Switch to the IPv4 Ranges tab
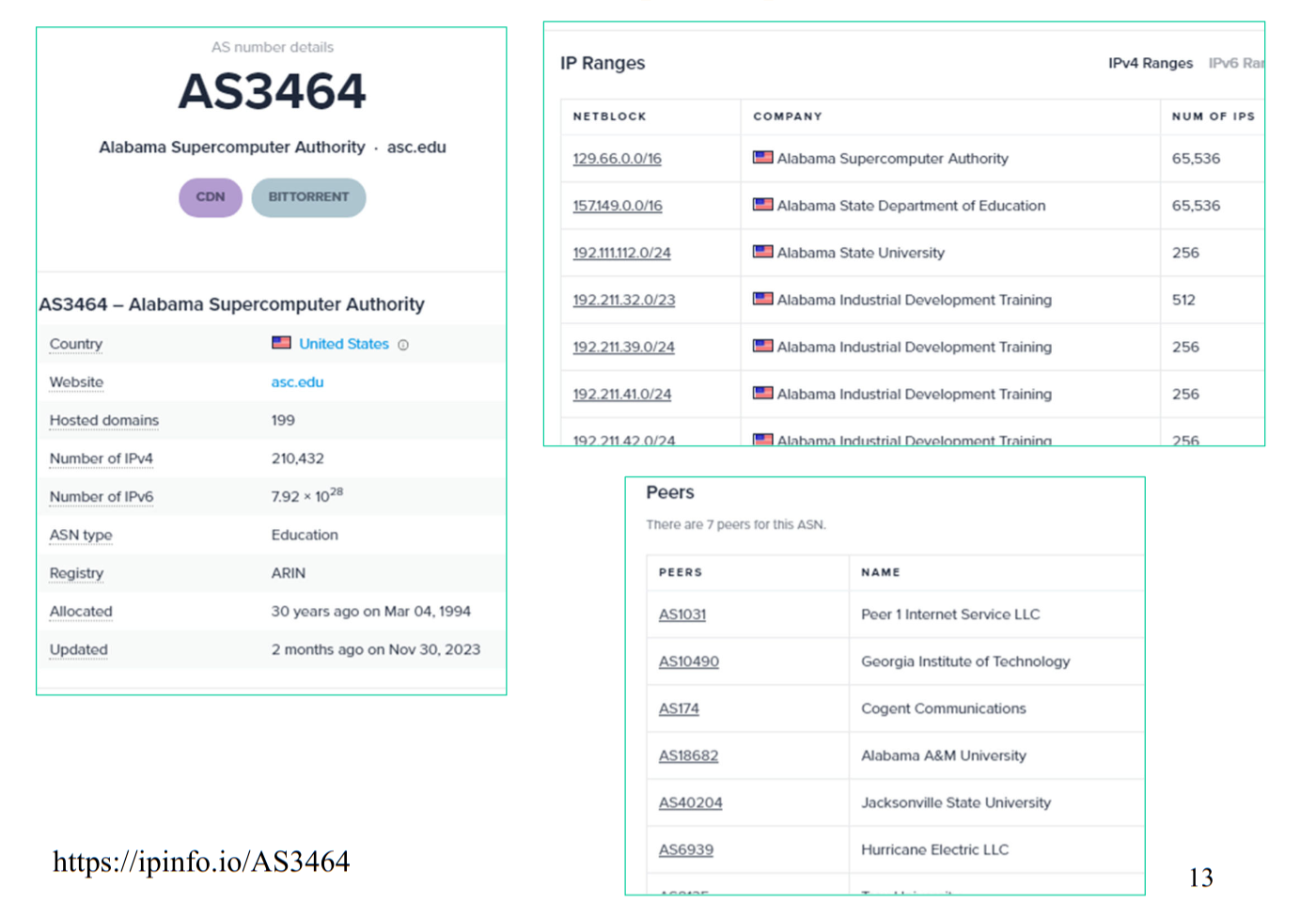This screenshot has height=917, width=1316. (x=1150, y=63)
